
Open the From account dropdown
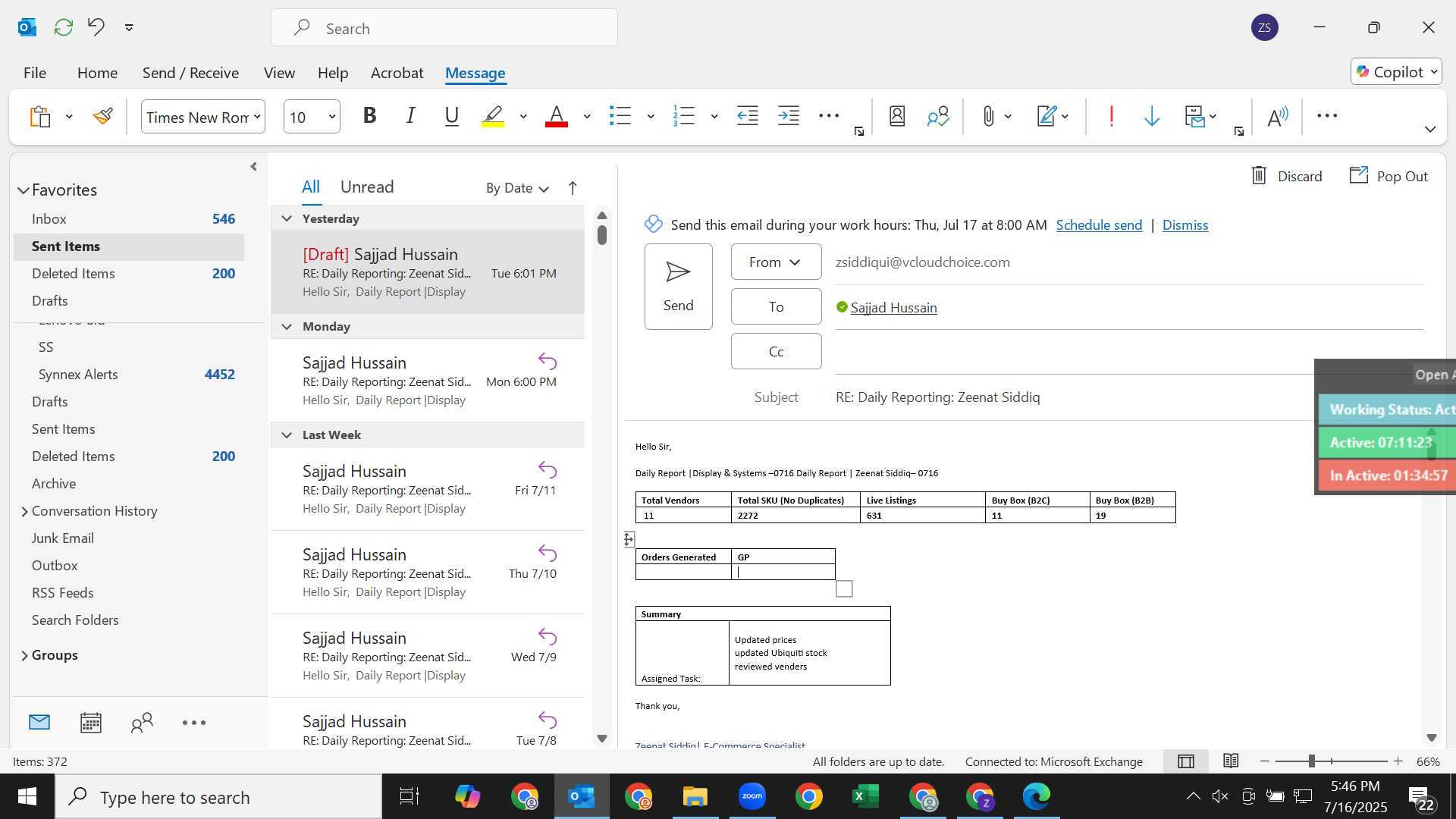[776, 262]
